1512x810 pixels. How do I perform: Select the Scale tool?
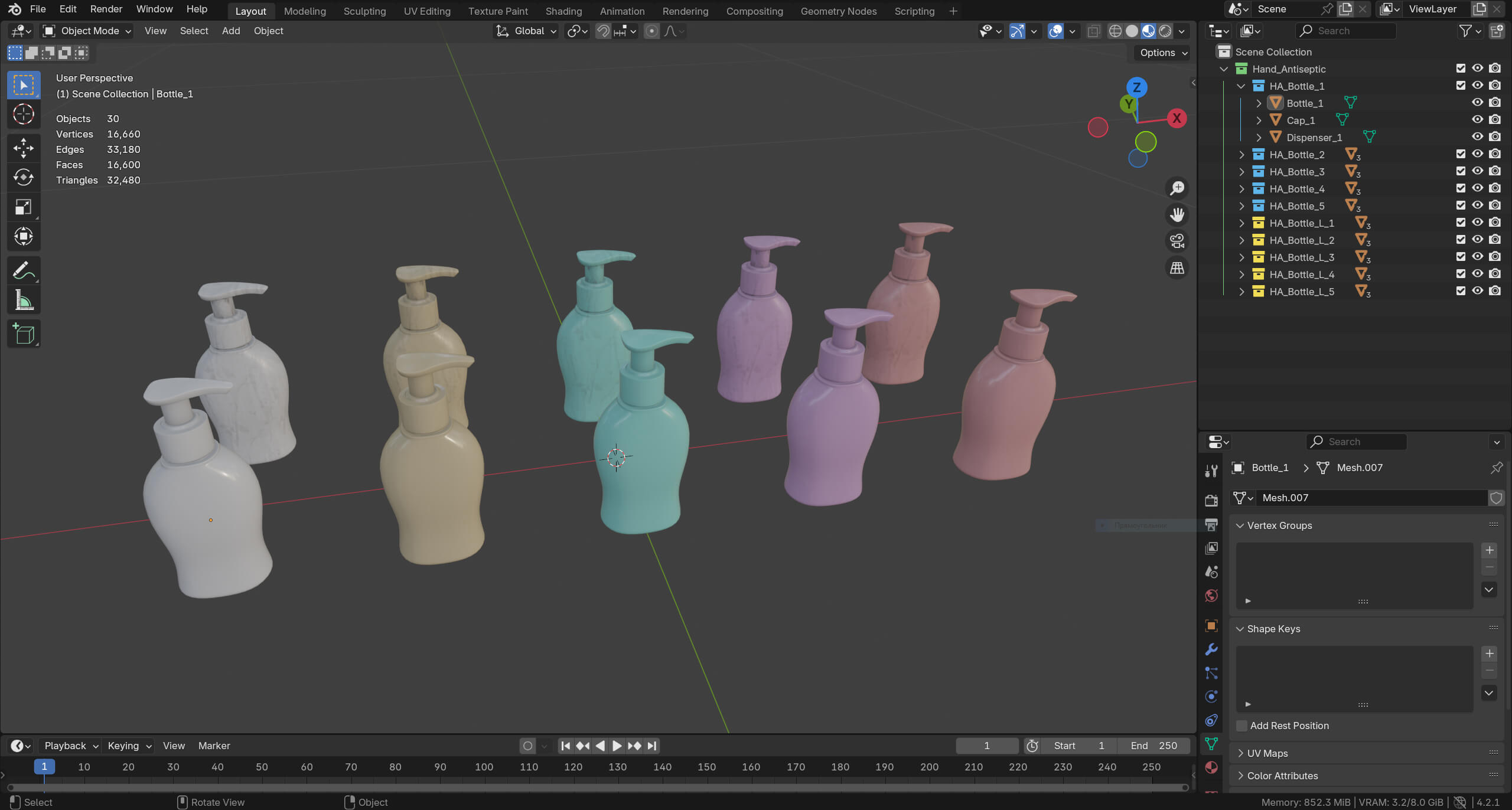(x=24, y=207)
